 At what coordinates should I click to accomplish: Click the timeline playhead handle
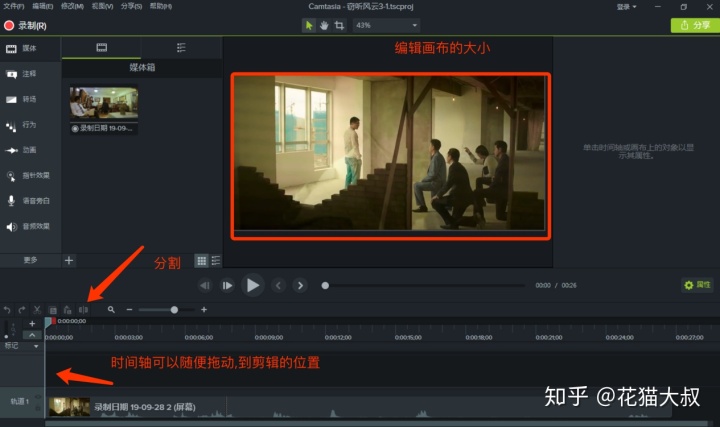[x=48, y=322]
